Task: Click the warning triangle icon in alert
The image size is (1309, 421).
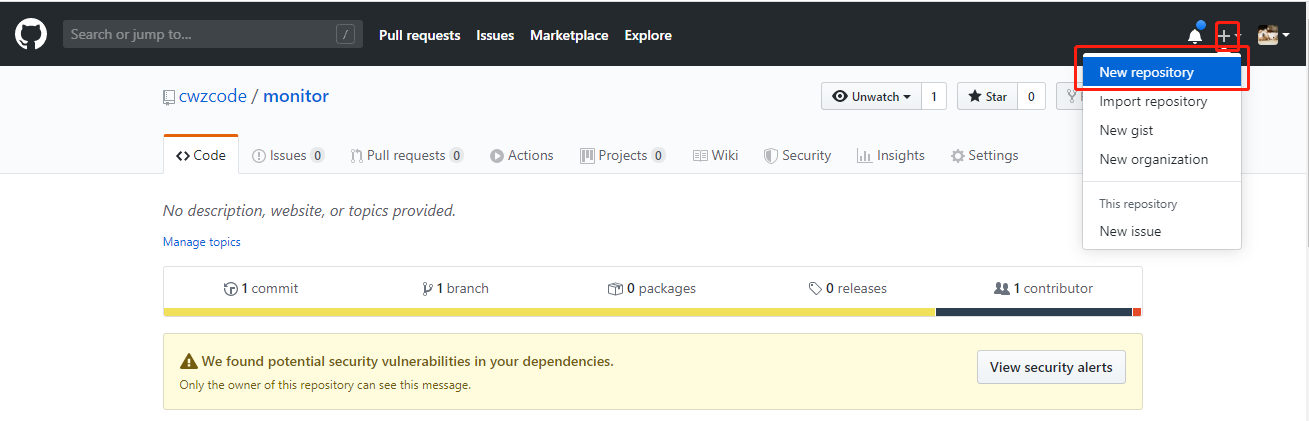Action: 188,361
